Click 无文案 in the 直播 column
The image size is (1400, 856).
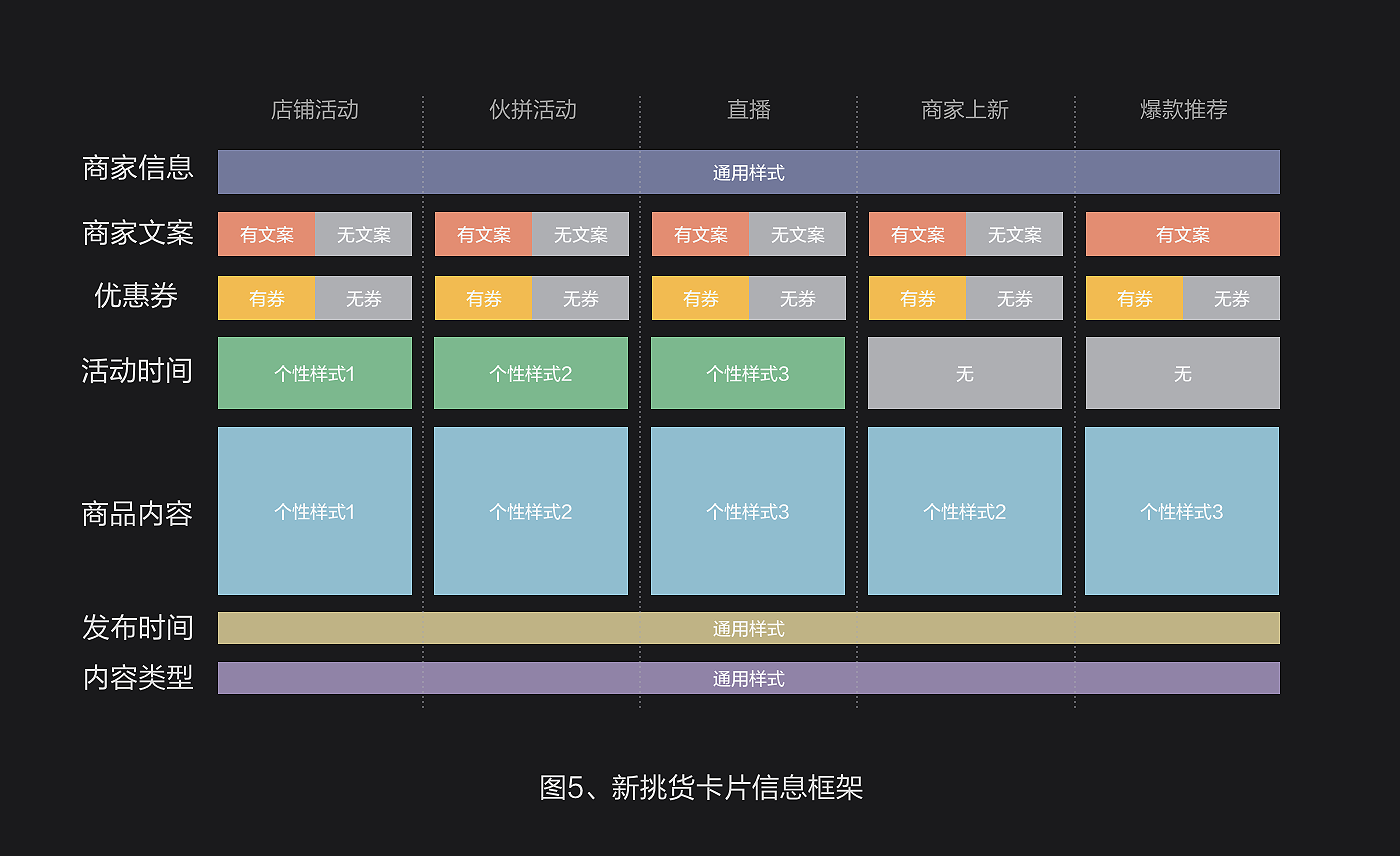pyautogui.click(x=797, y=234)
